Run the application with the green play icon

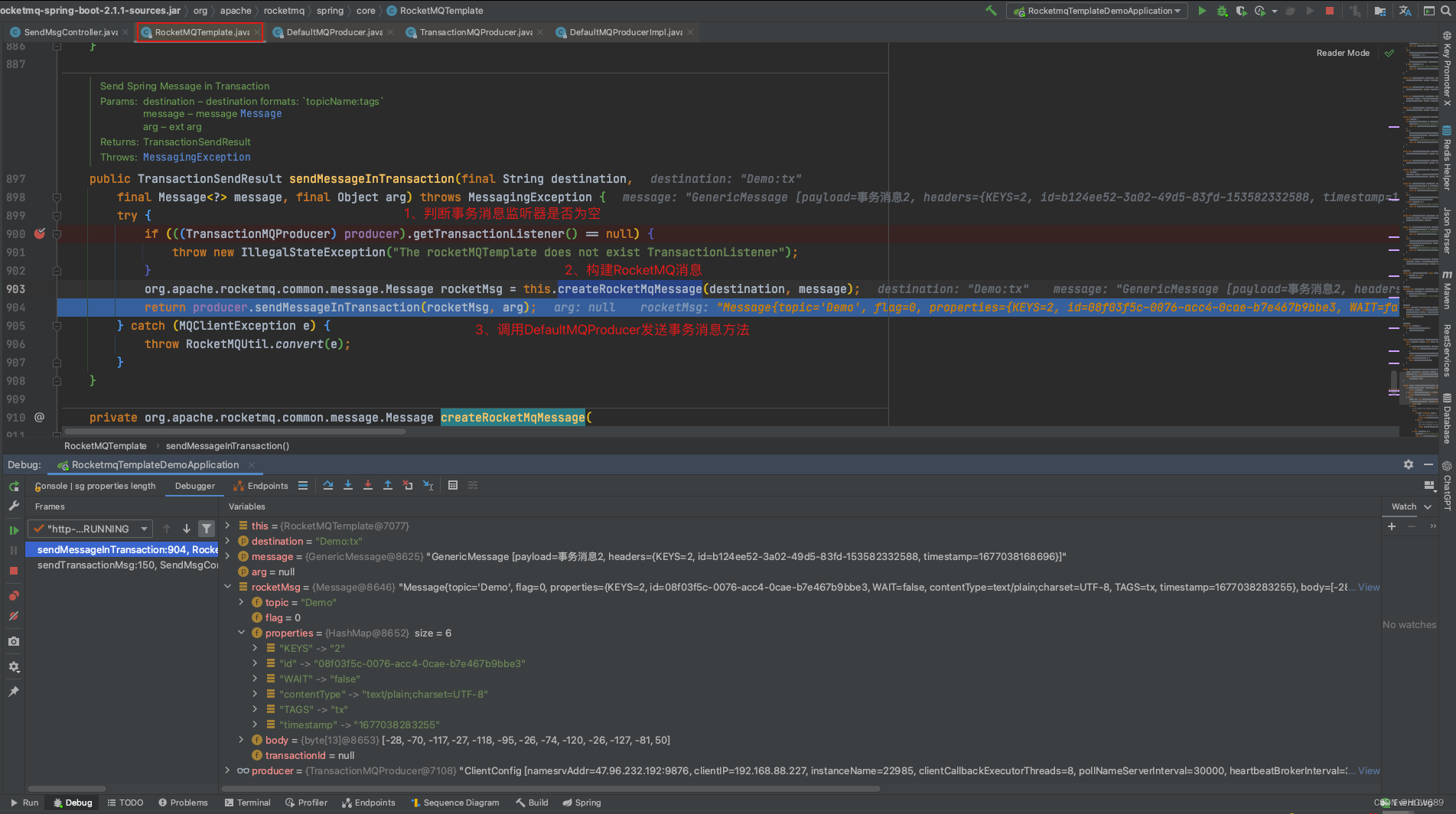pos(1202,11)
